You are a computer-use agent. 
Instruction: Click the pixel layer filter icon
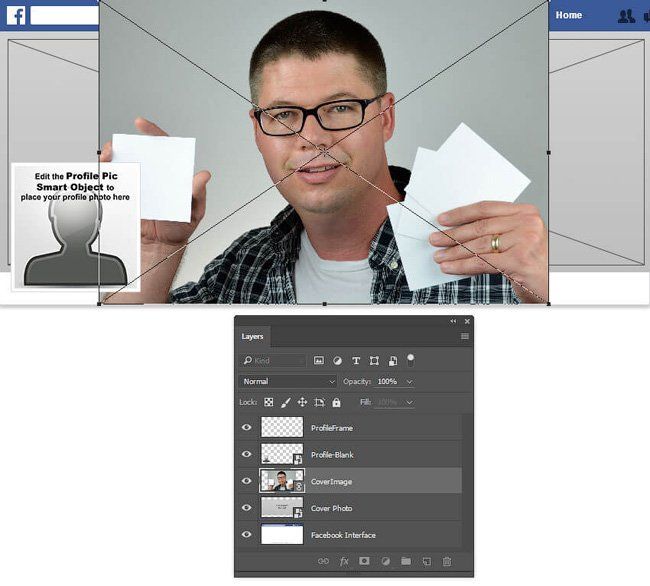pos(319,360)
